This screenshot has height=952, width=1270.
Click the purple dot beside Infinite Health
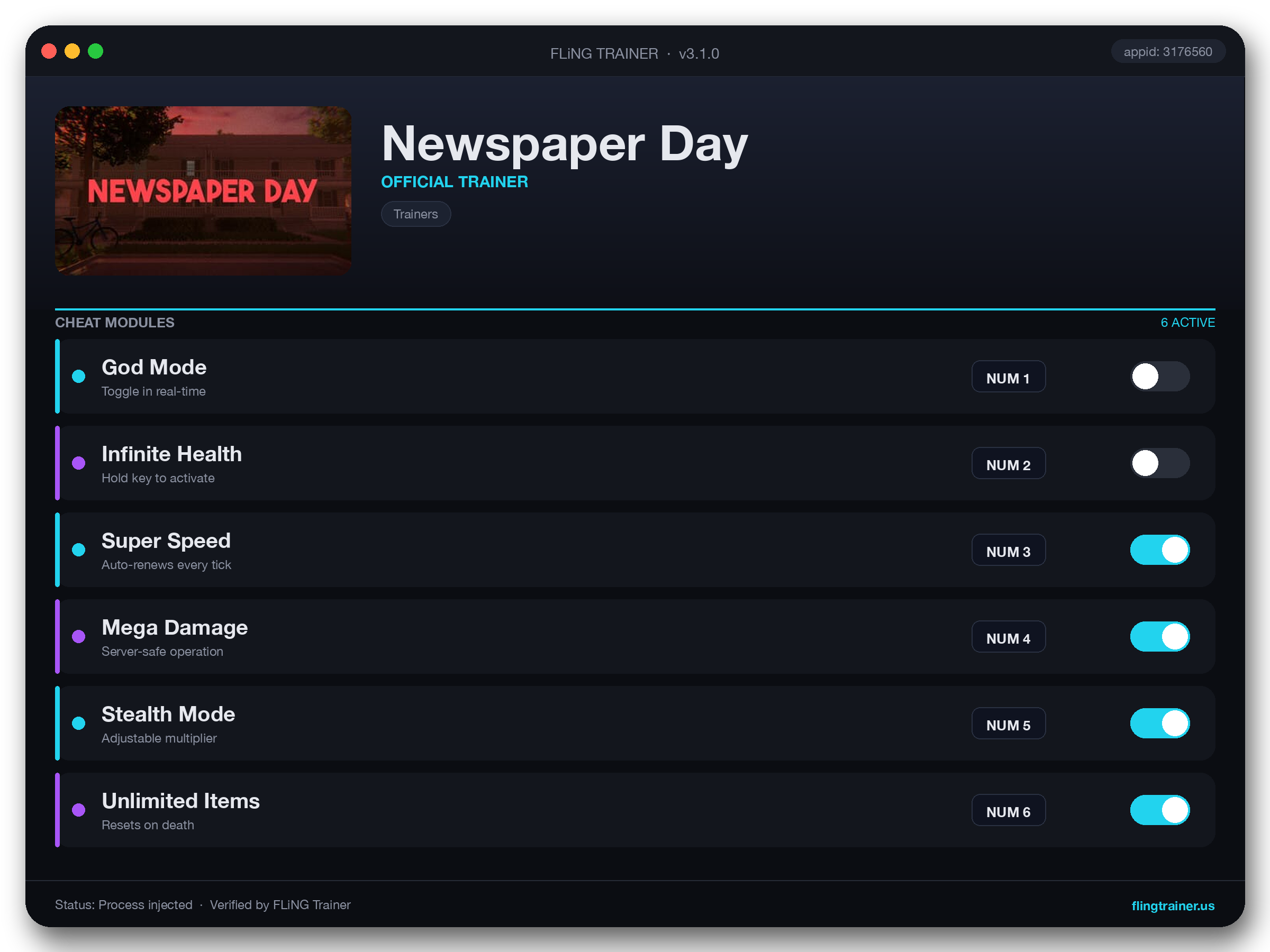pos(79,463)
